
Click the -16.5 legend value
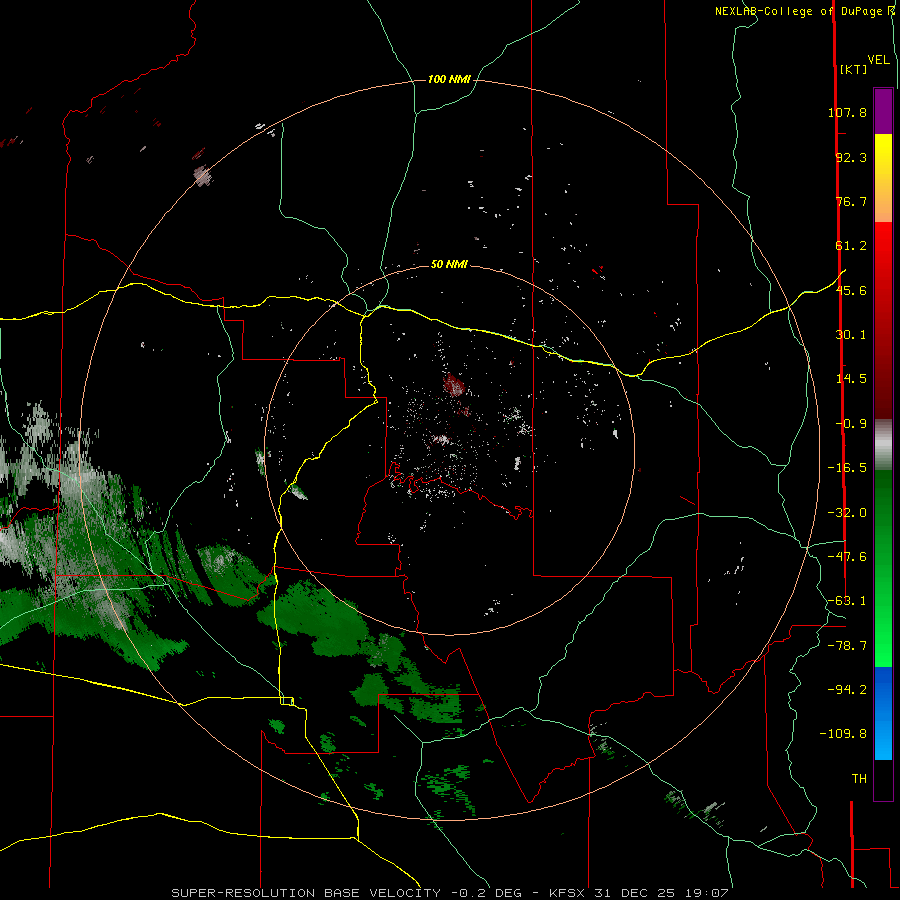[x=847, y=468]
